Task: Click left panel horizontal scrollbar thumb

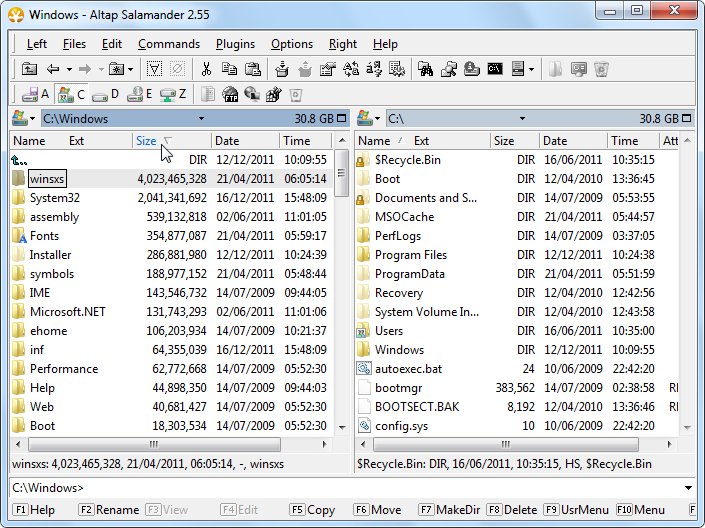Action: [154, 444]
